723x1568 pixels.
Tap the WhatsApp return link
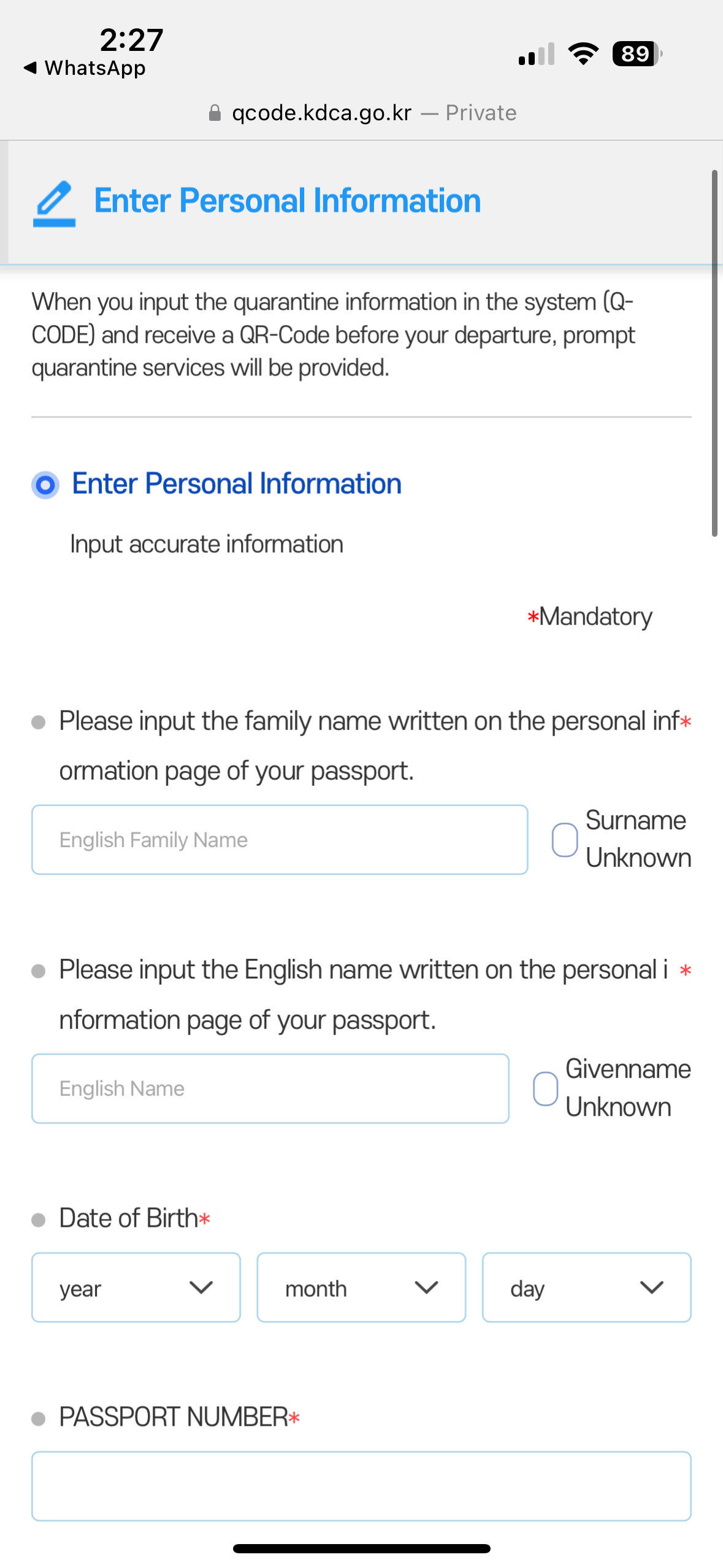pyautogui.click(x=95, y=67)
